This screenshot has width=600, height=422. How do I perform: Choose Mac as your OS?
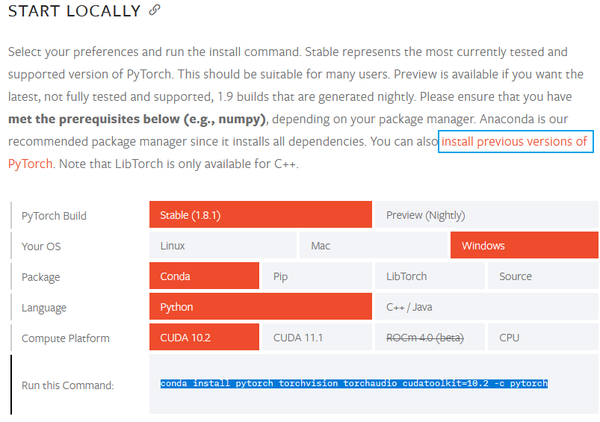point(373,245)
